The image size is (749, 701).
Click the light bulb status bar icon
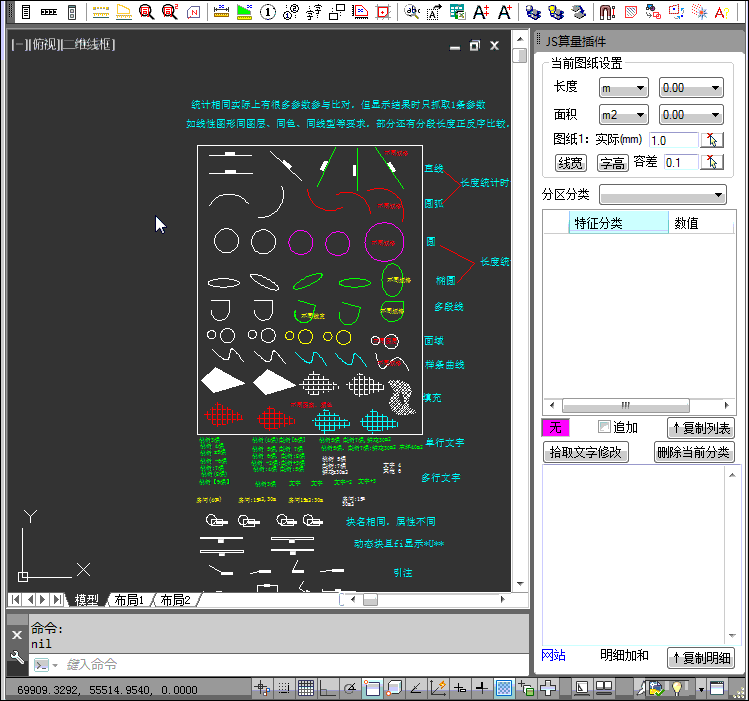679,688
